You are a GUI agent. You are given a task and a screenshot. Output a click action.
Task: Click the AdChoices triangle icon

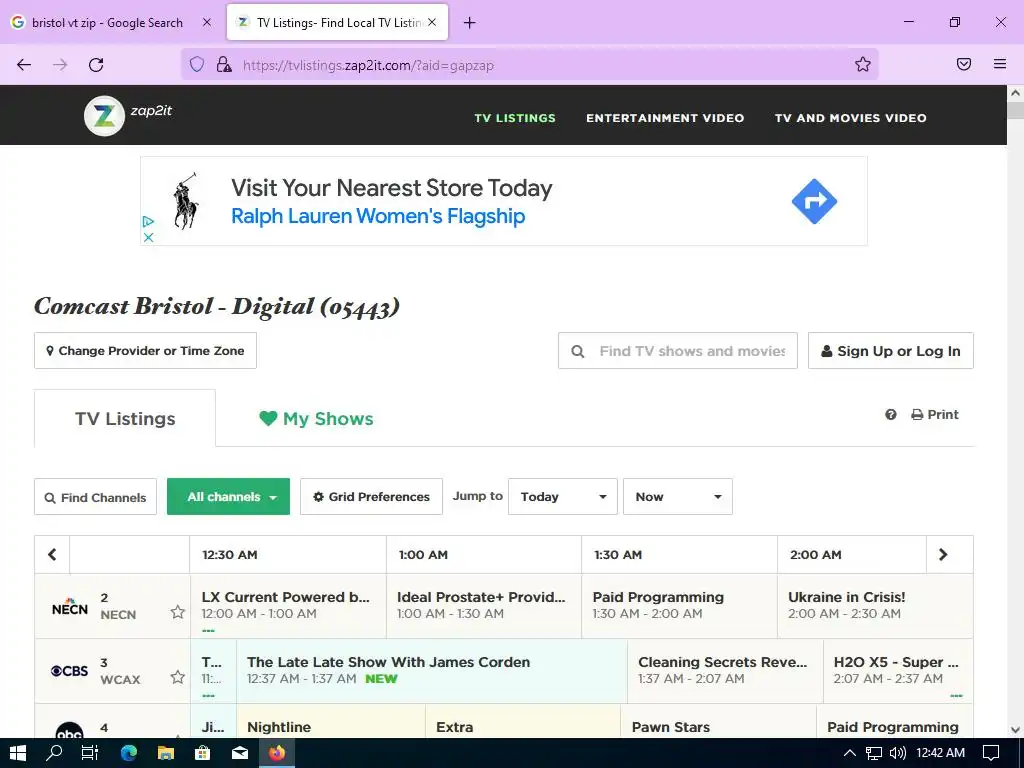[x=148, y=222]
